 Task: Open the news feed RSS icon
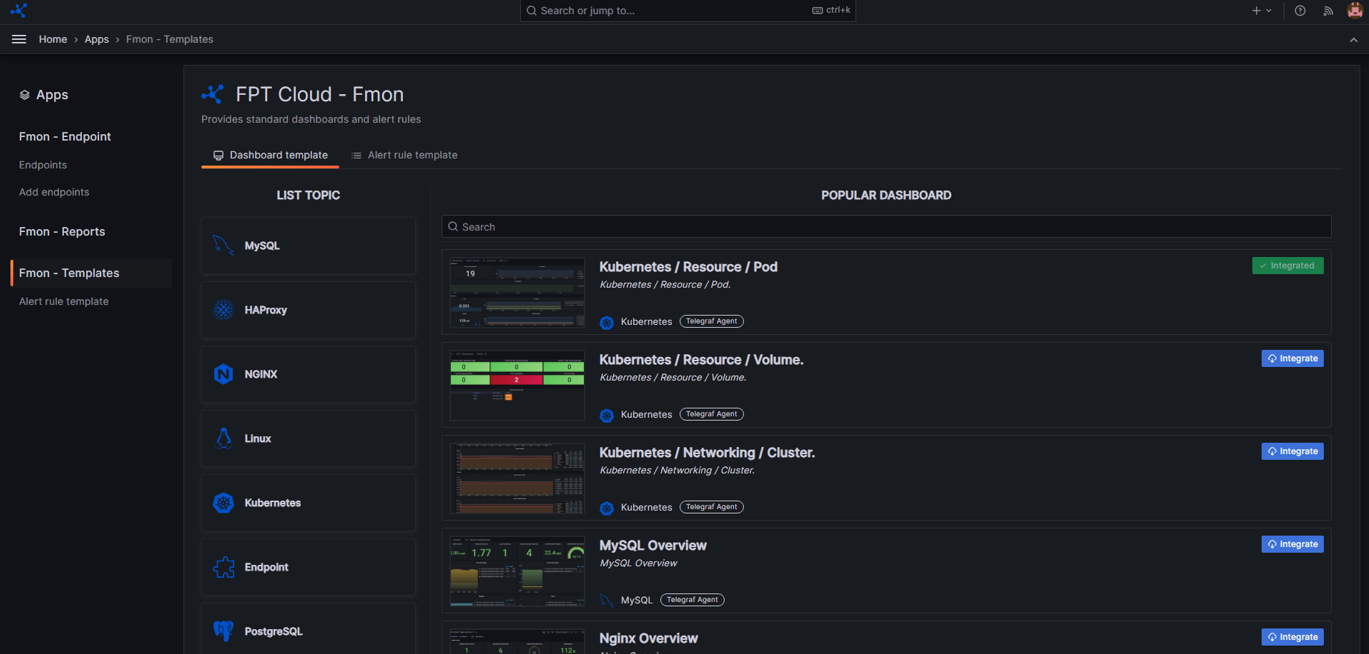[x=1328, y=11]
